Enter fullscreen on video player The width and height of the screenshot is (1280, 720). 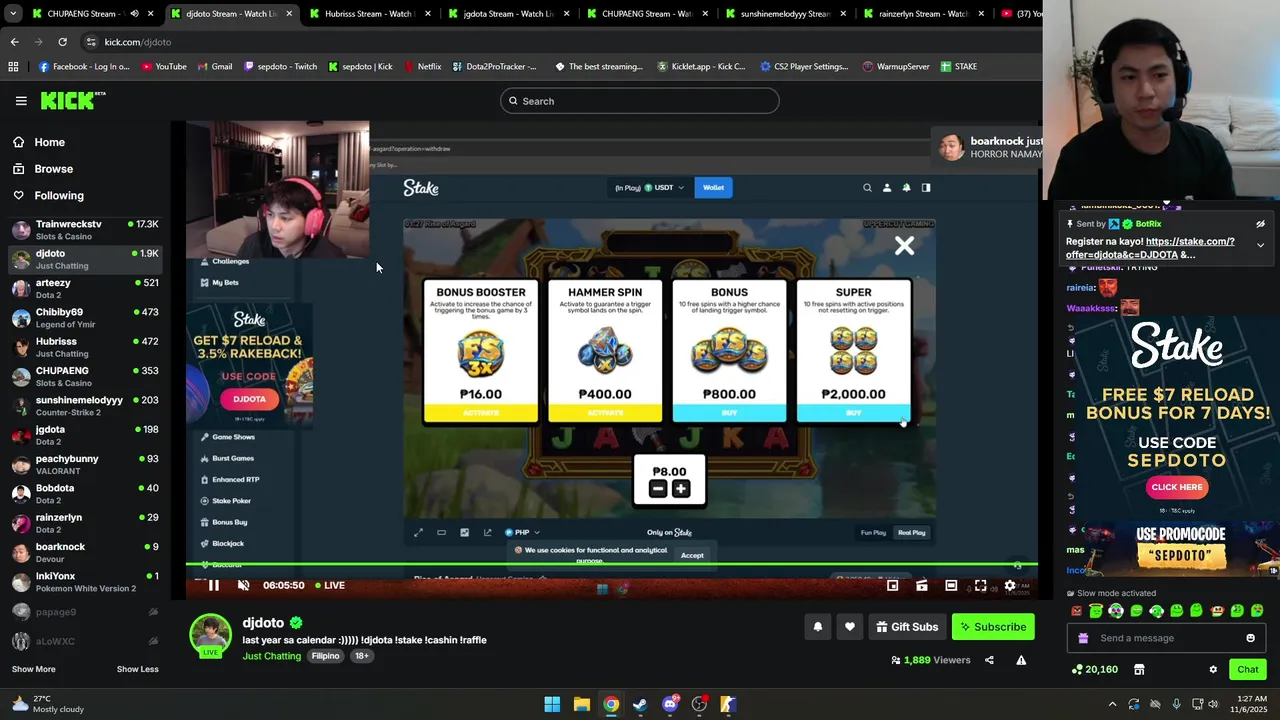(x=980, y=586)
